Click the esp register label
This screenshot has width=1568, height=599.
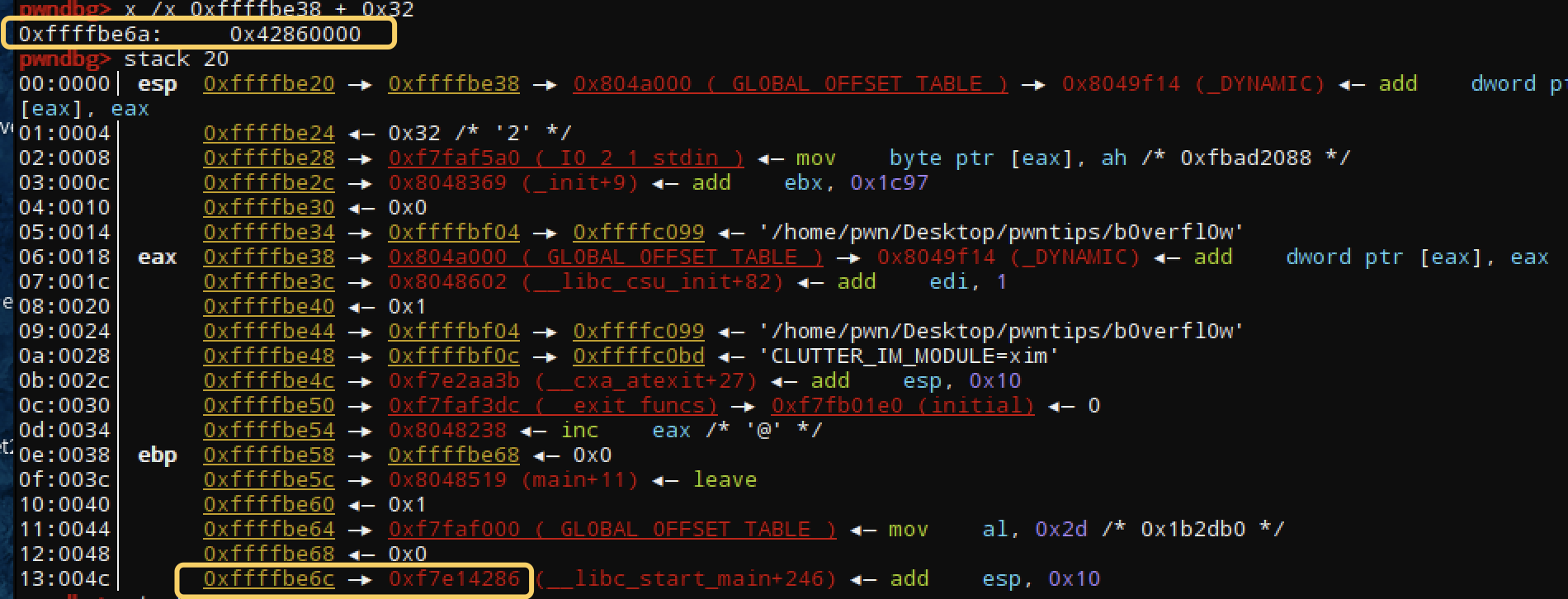pyautogui.click(x=158, y=84)
